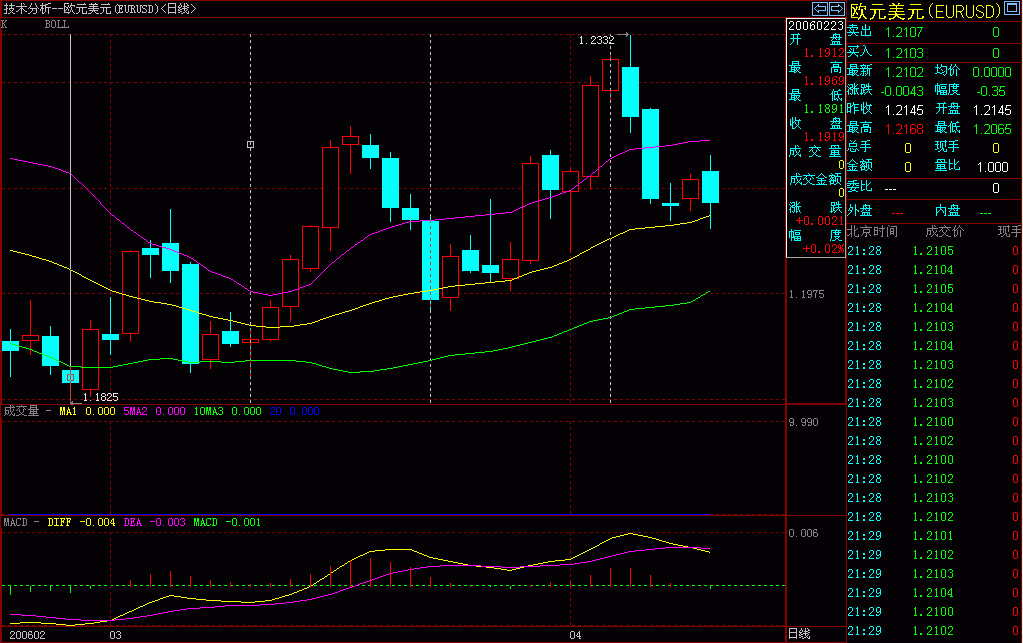Viewport: 1023px width, 643px height.
Task: Click the 1.2332 high price label
Action: pyautogui.click(x=596, y=40)
